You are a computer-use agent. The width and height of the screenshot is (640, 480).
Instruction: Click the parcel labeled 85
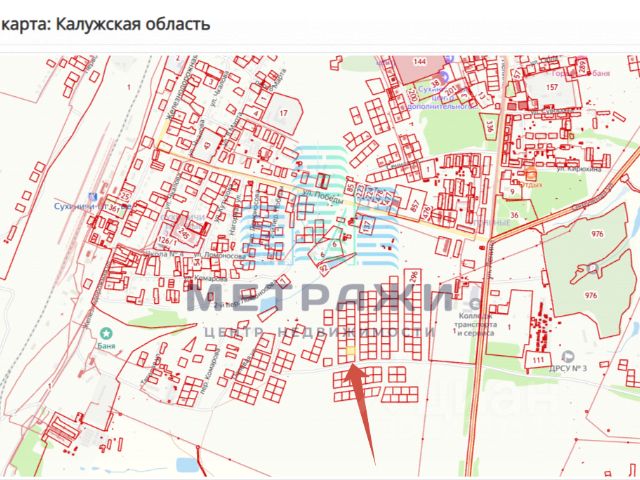pyautogui.click(x=350, y=188)
